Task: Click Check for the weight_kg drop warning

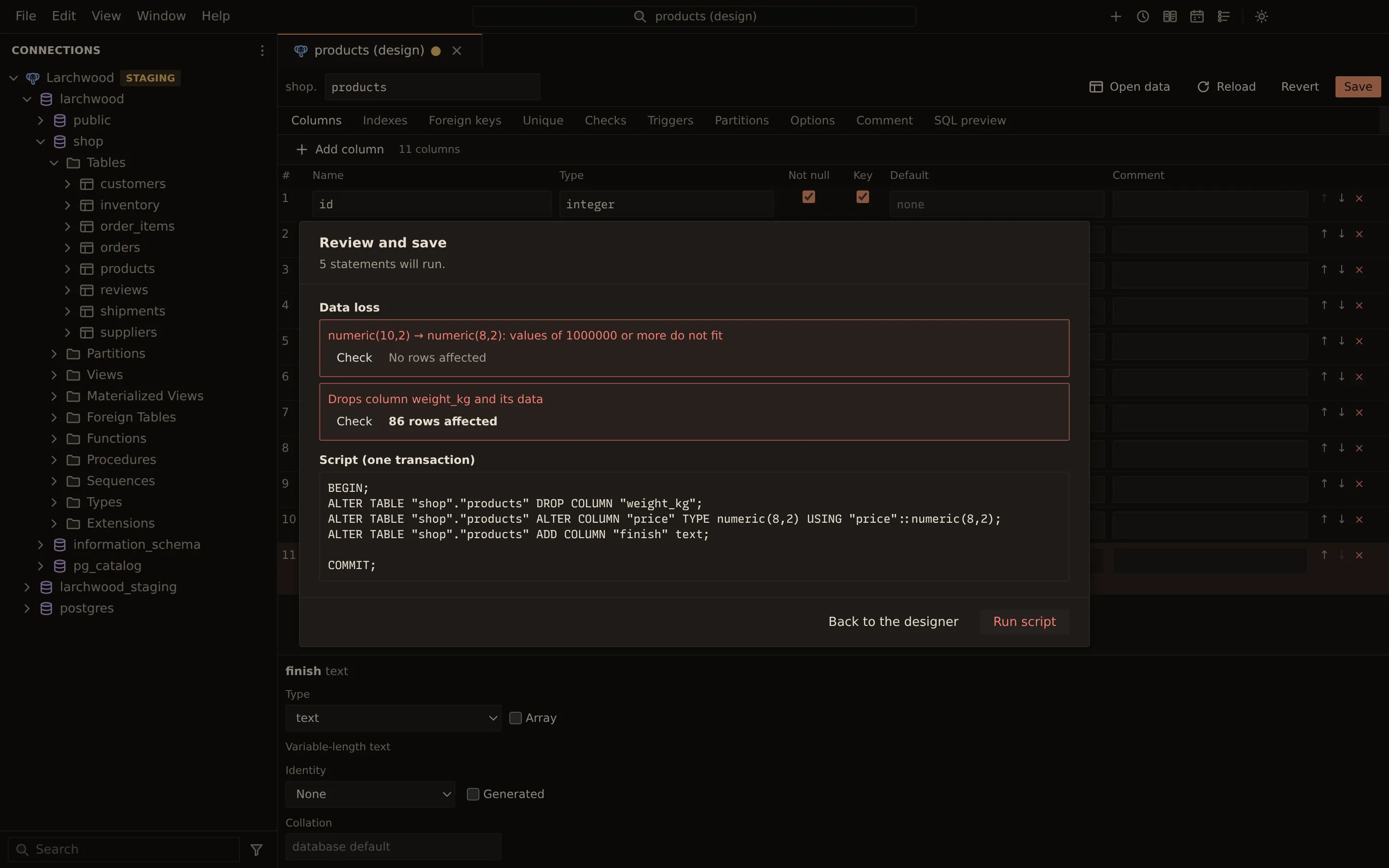Action: (354, 421)
